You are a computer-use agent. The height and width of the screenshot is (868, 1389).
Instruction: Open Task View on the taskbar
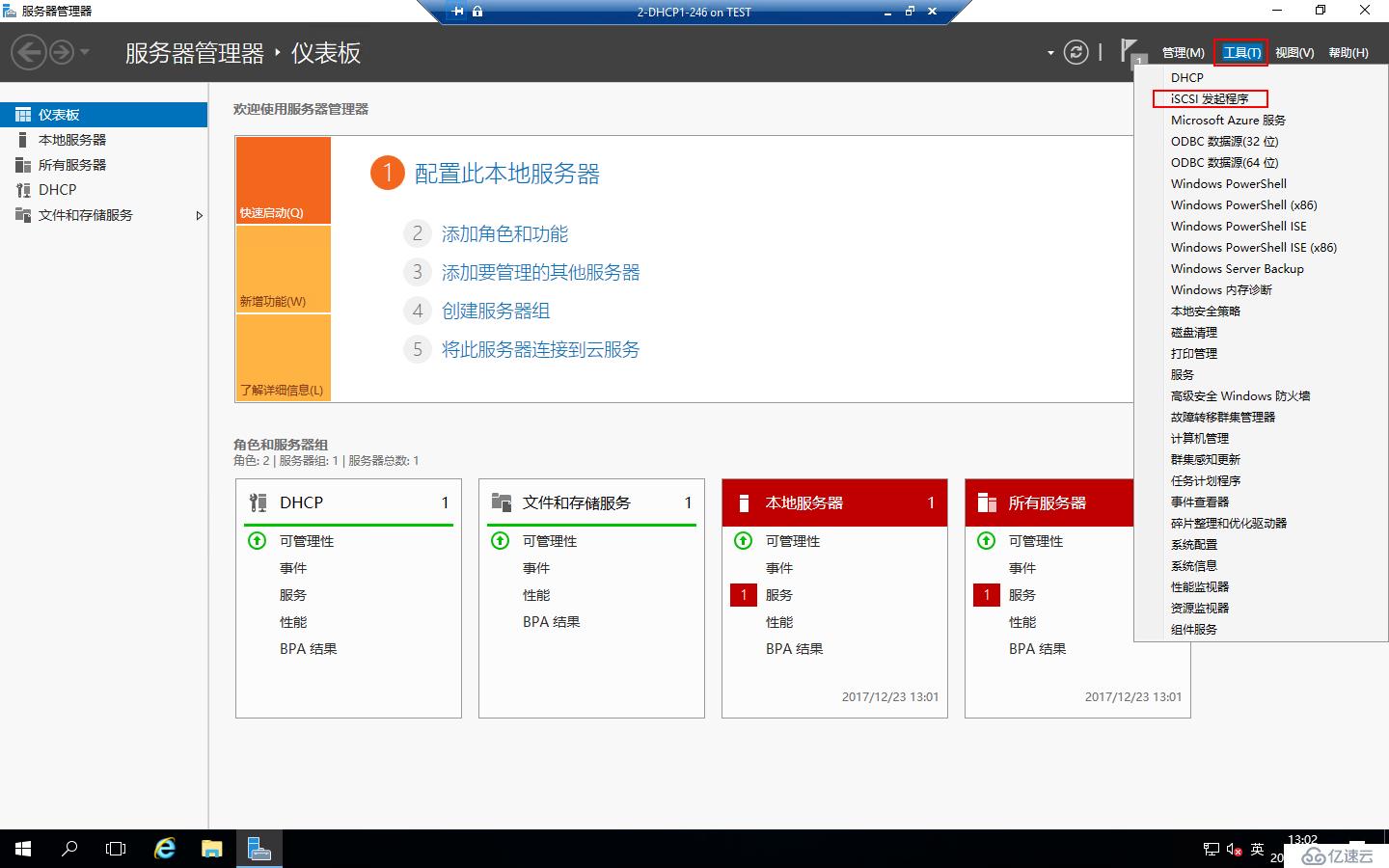pos(116,849)
